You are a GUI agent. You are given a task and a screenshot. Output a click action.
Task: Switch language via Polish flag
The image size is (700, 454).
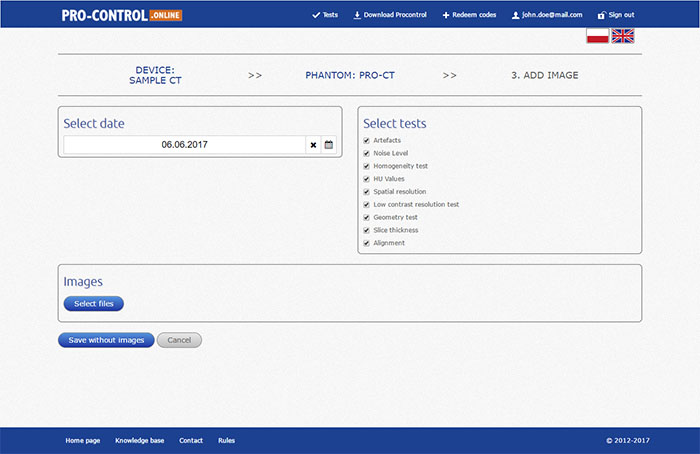pyautogui.click(x=597, y=36)
